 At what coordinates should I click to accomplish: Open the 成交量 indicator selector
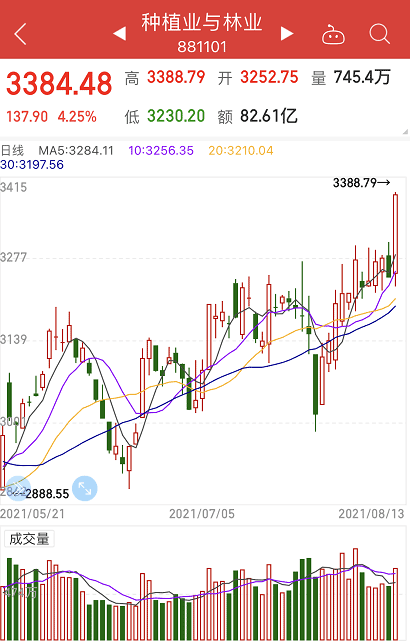pos(29,539)
